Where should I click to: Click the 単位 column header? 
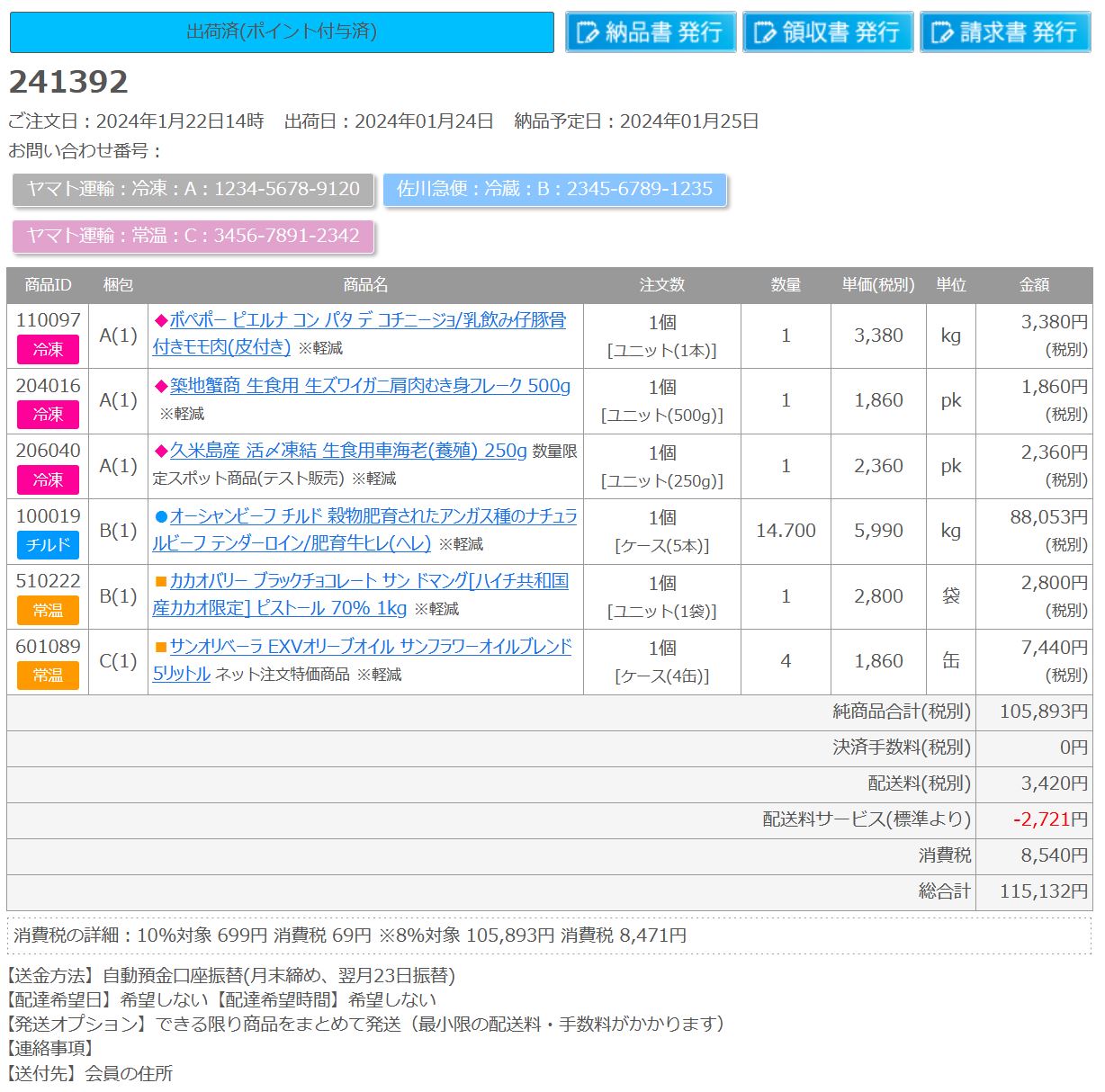pyautogui.click(x=951, y=285)
